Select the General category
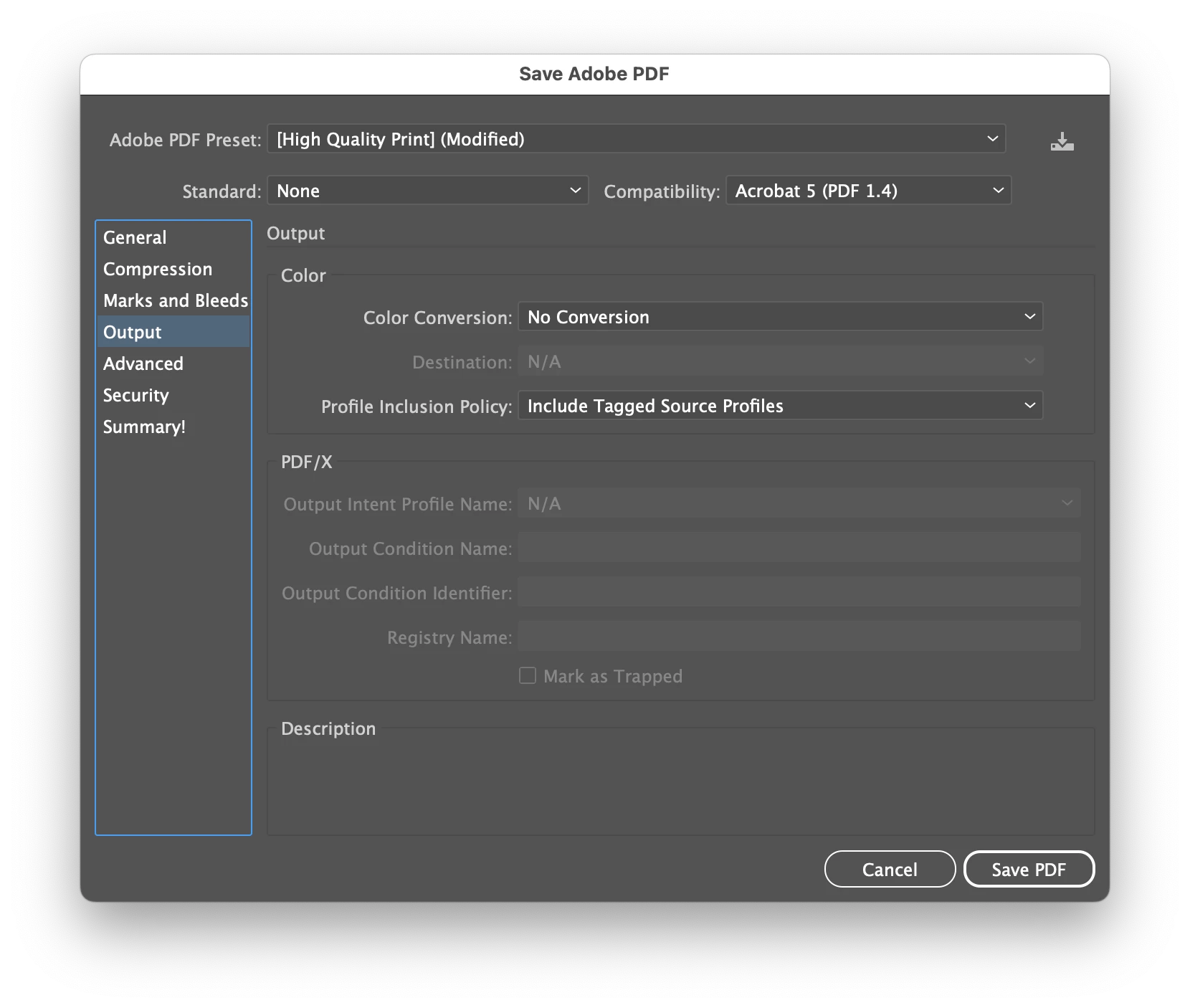The image size is (1190, 1008). 173,237
